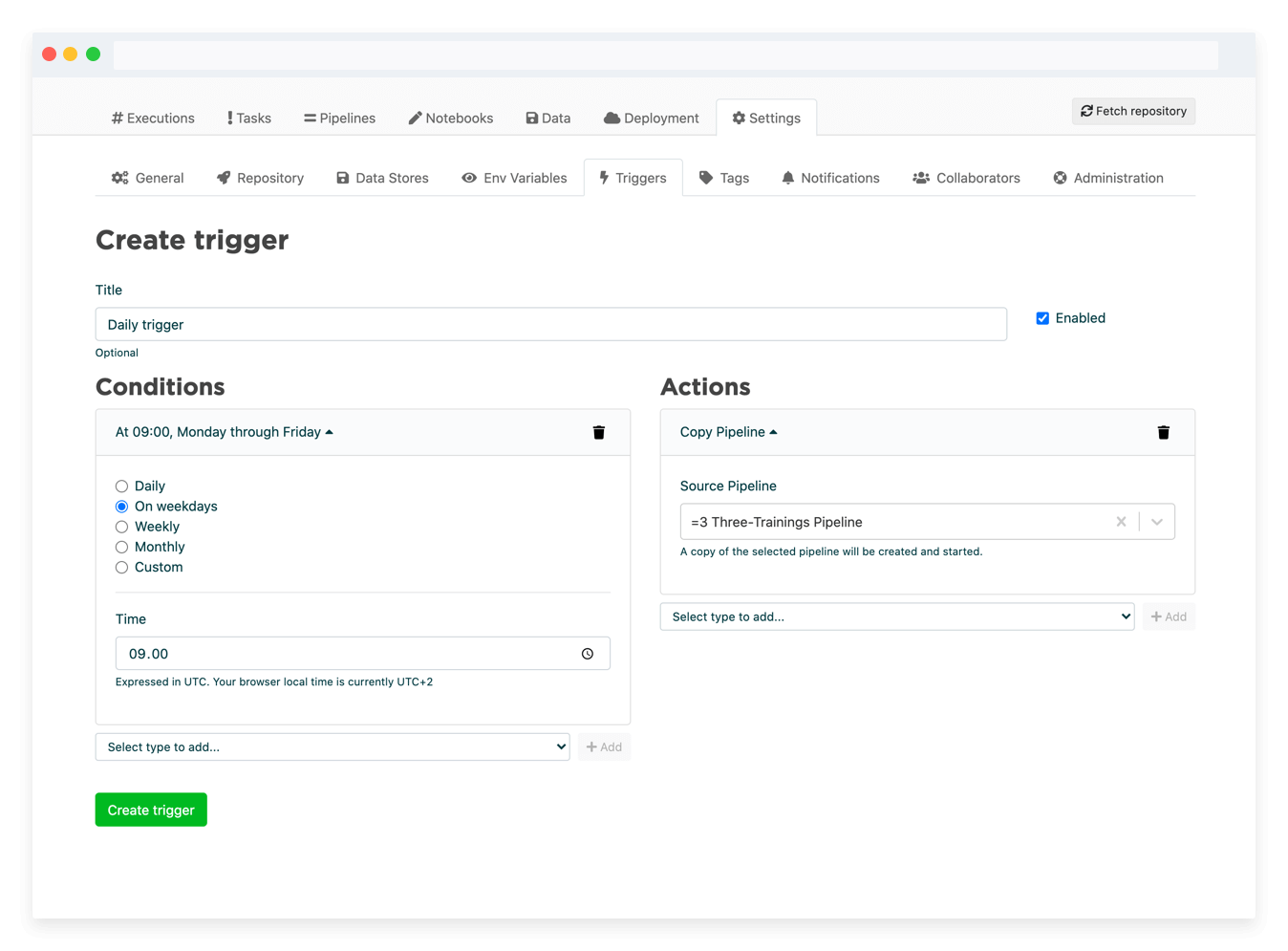1288x951 pixels.
Task: Go to the Pipelines tab
Action: tap(339, 119)
